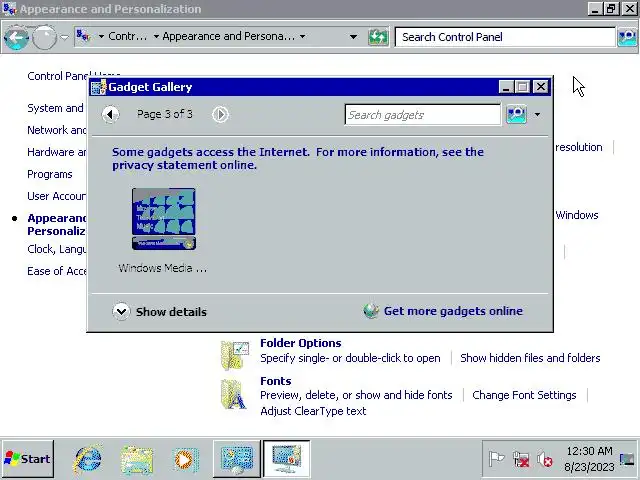
Task: Open Clock, Language sidebar category
Action: 56,249
